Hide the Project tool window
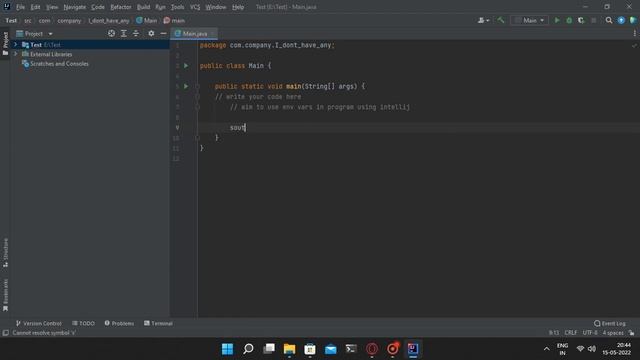This screenshot has height=360, width=640. [x=163, y=33]
